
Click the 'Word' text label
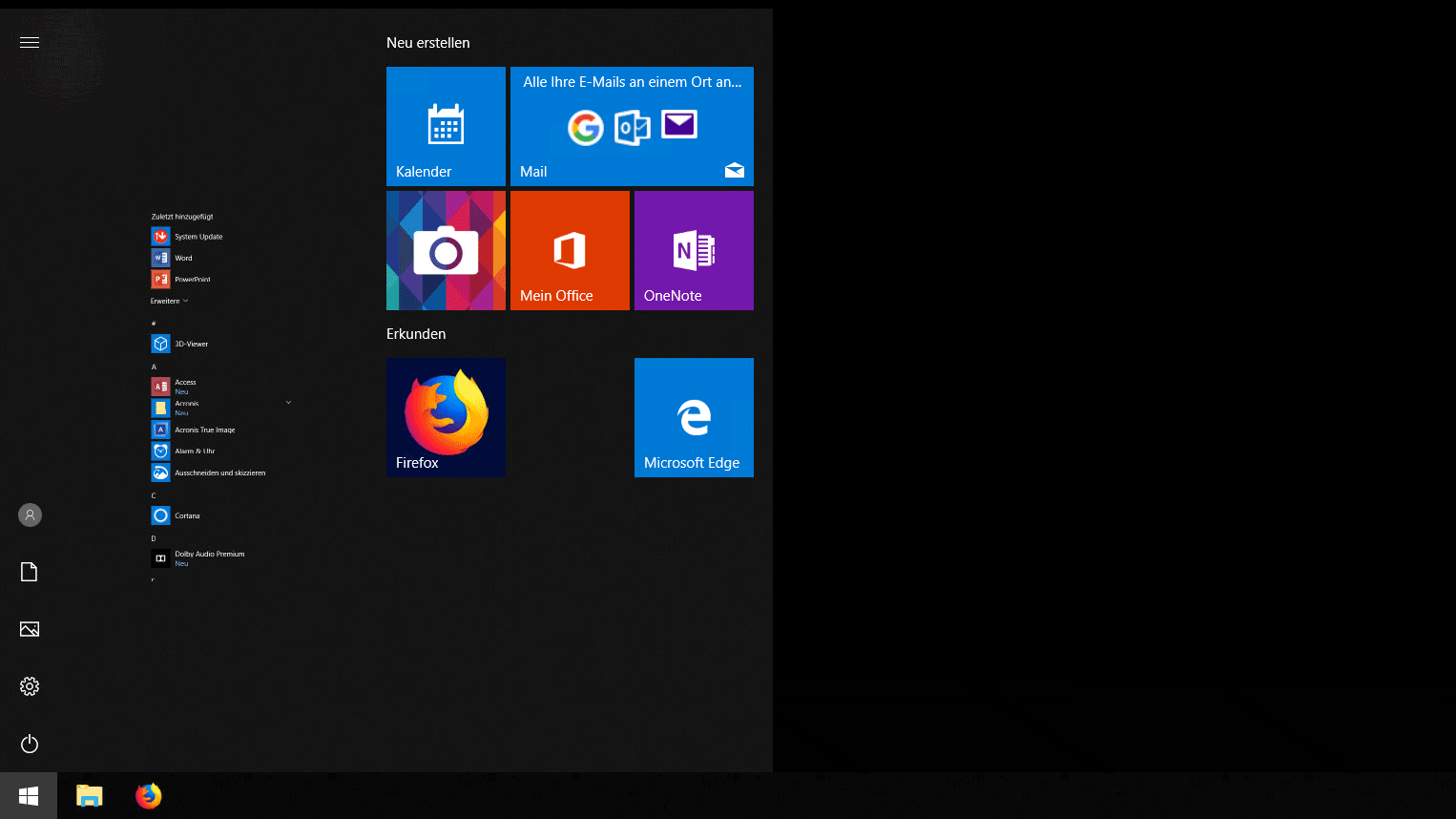coord(183,258)
